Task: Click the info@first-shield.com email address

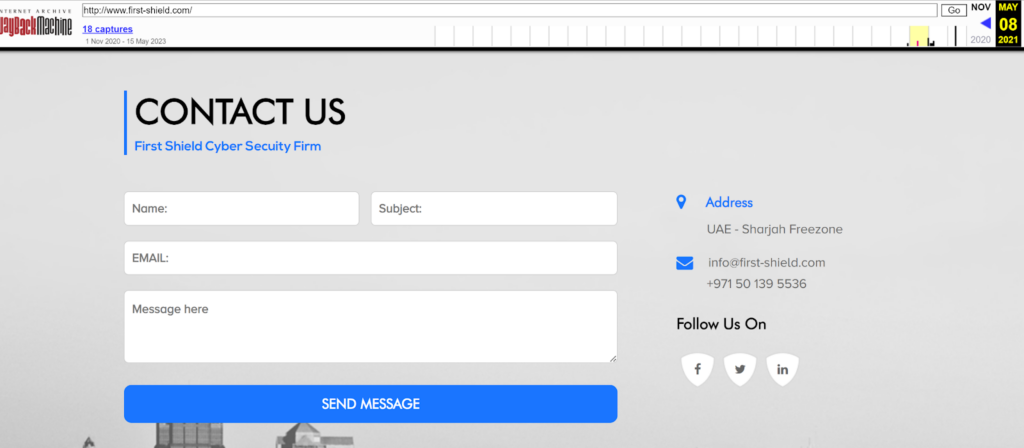Action: 766,263
